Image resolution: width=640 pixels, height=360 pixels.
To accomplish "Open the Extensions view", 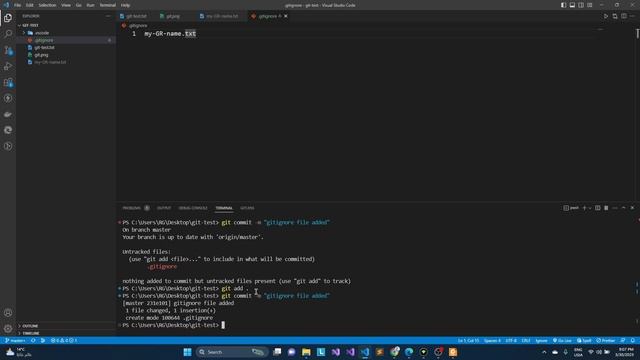I will (8, 82).
